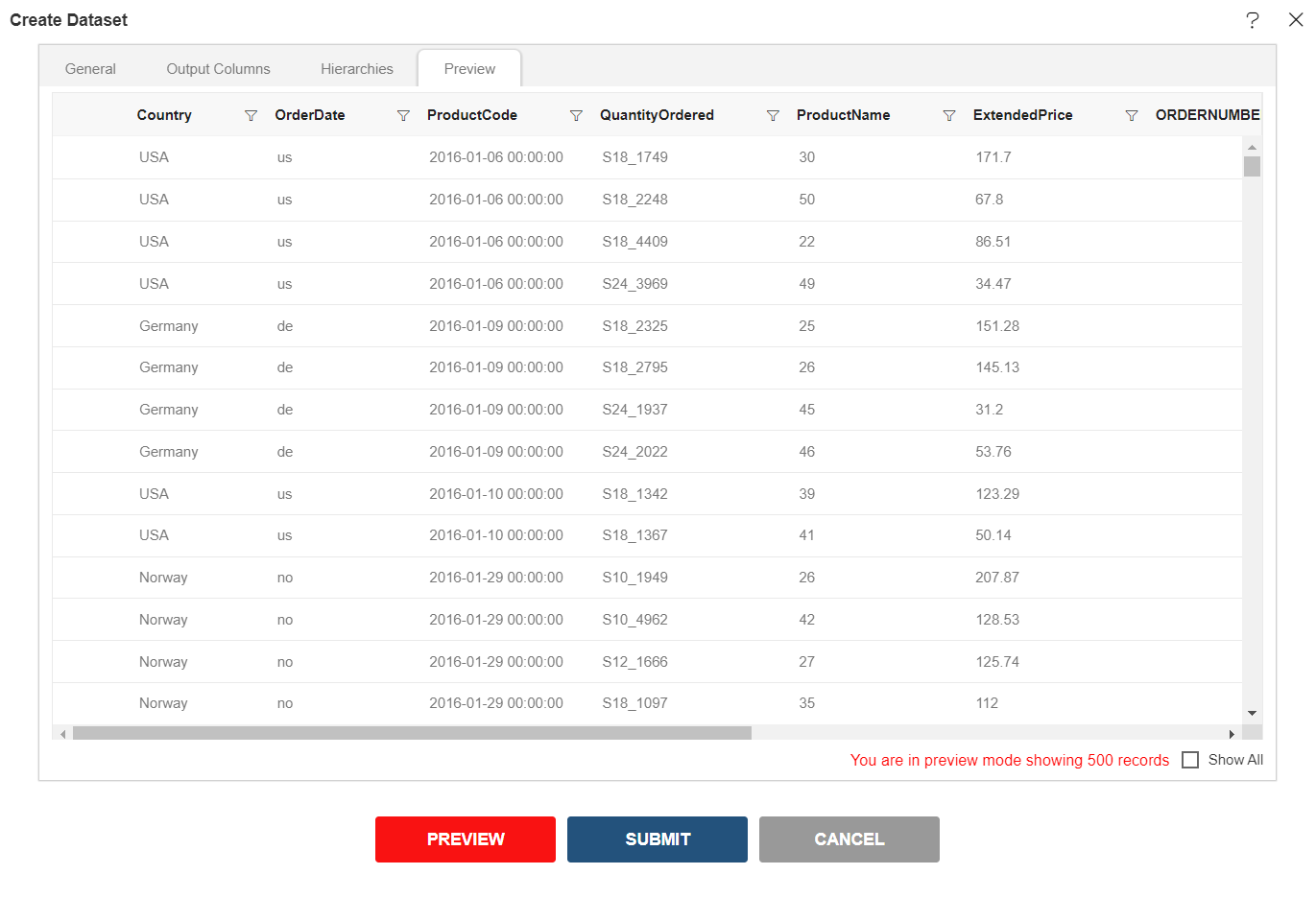Click the preview mode 500 records message
This screenshot has height=898, width=1316.
(x=1010, y=760)
